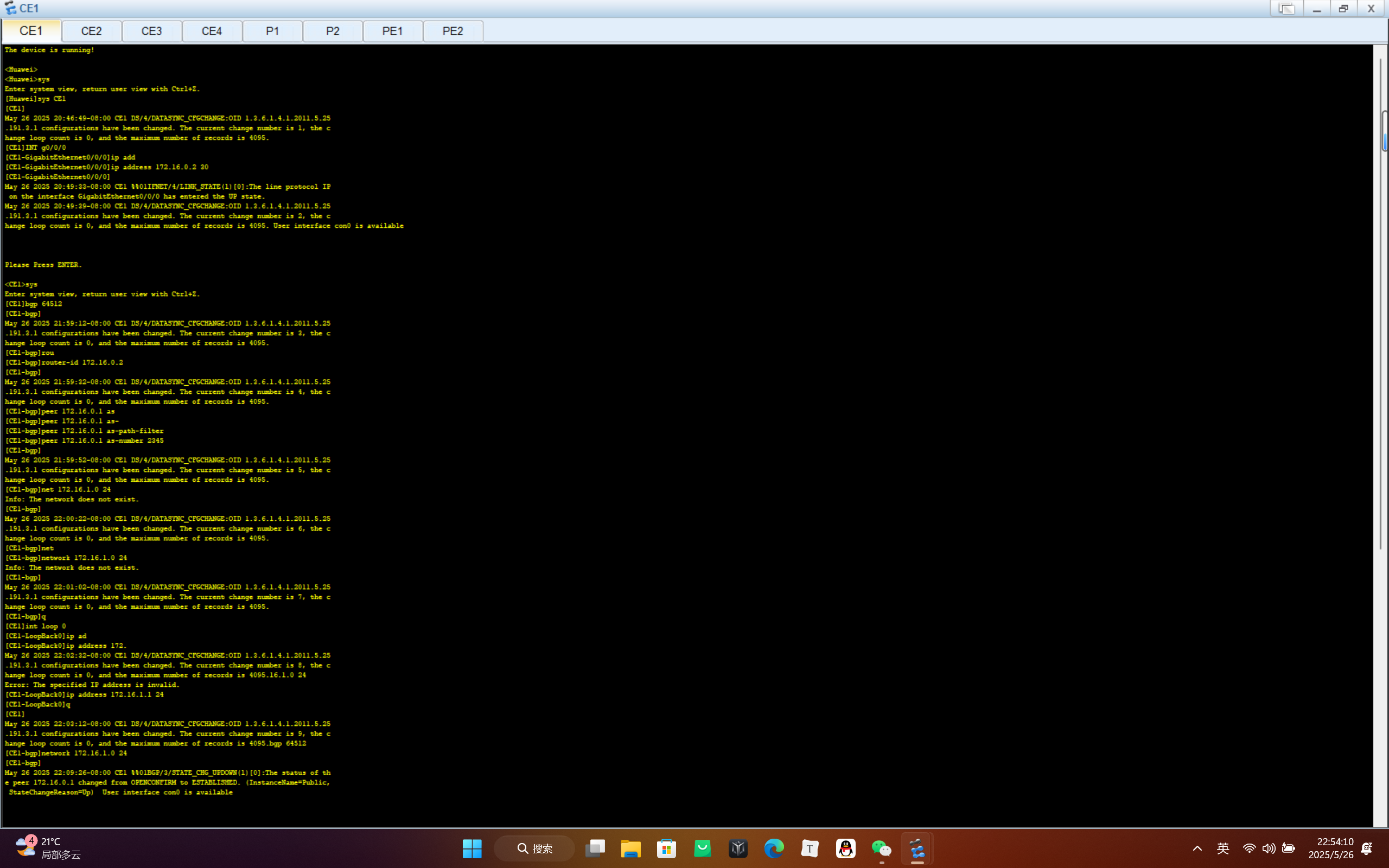1389x868 pixels.
Task: Click the eNSP icon in taskbar
Action: (917, 848)
